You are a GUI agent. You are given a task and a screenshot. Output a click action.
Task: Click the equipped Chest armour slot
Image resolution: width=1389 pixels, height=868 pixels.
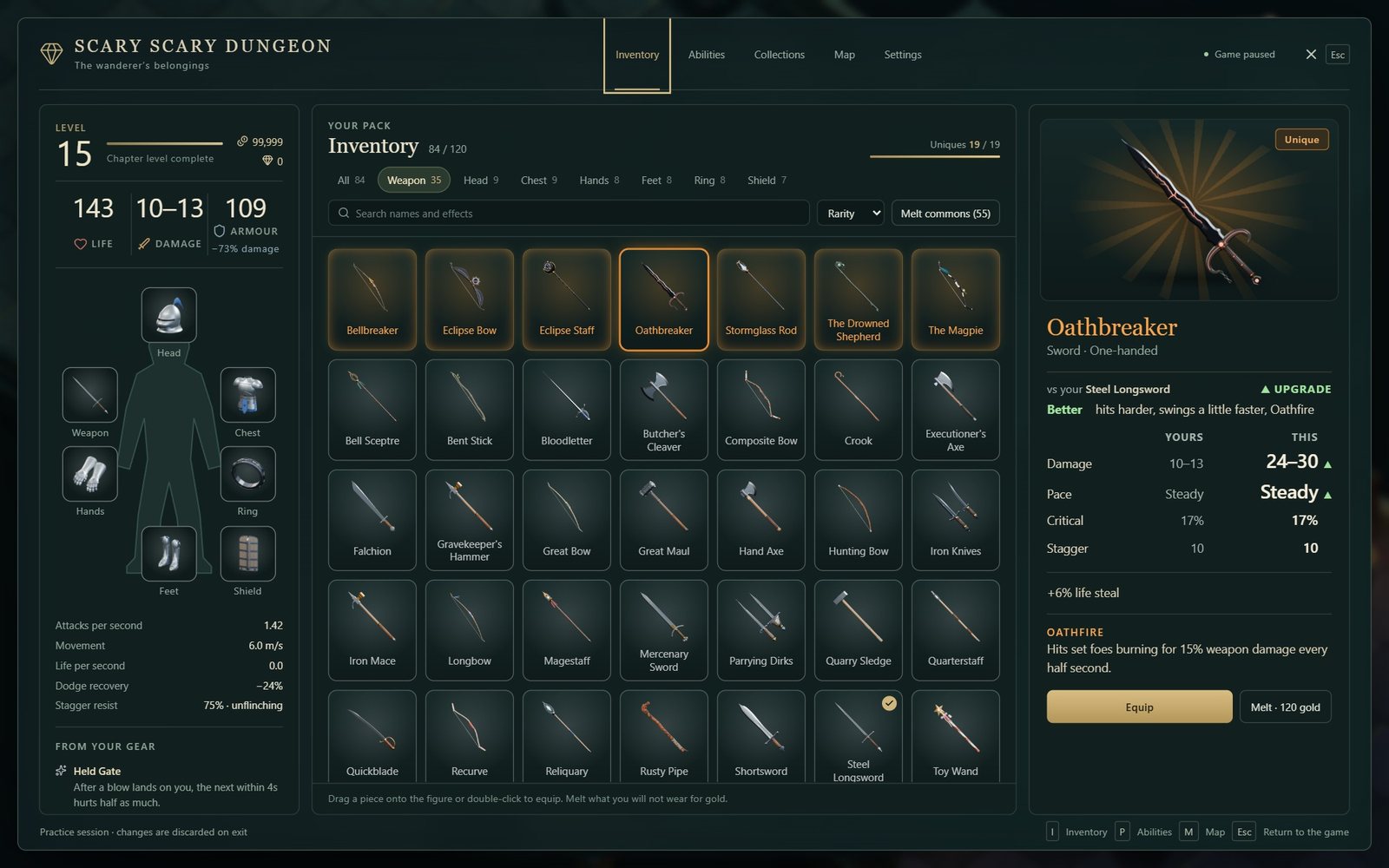248,395
